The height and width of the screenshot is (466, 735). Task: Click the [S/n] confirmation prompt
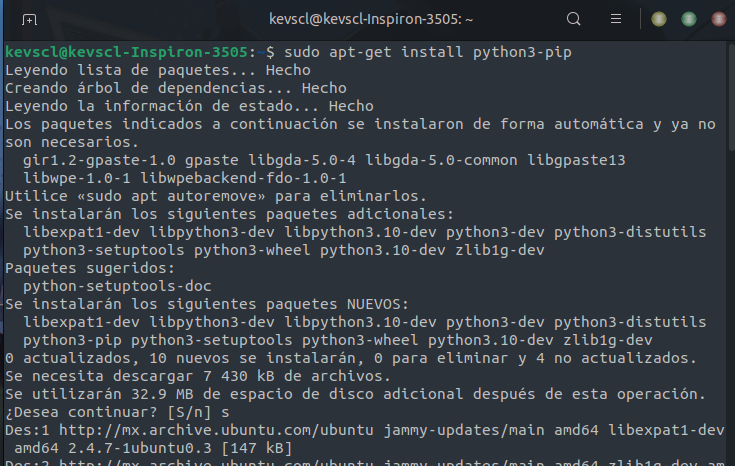[189, 412]
